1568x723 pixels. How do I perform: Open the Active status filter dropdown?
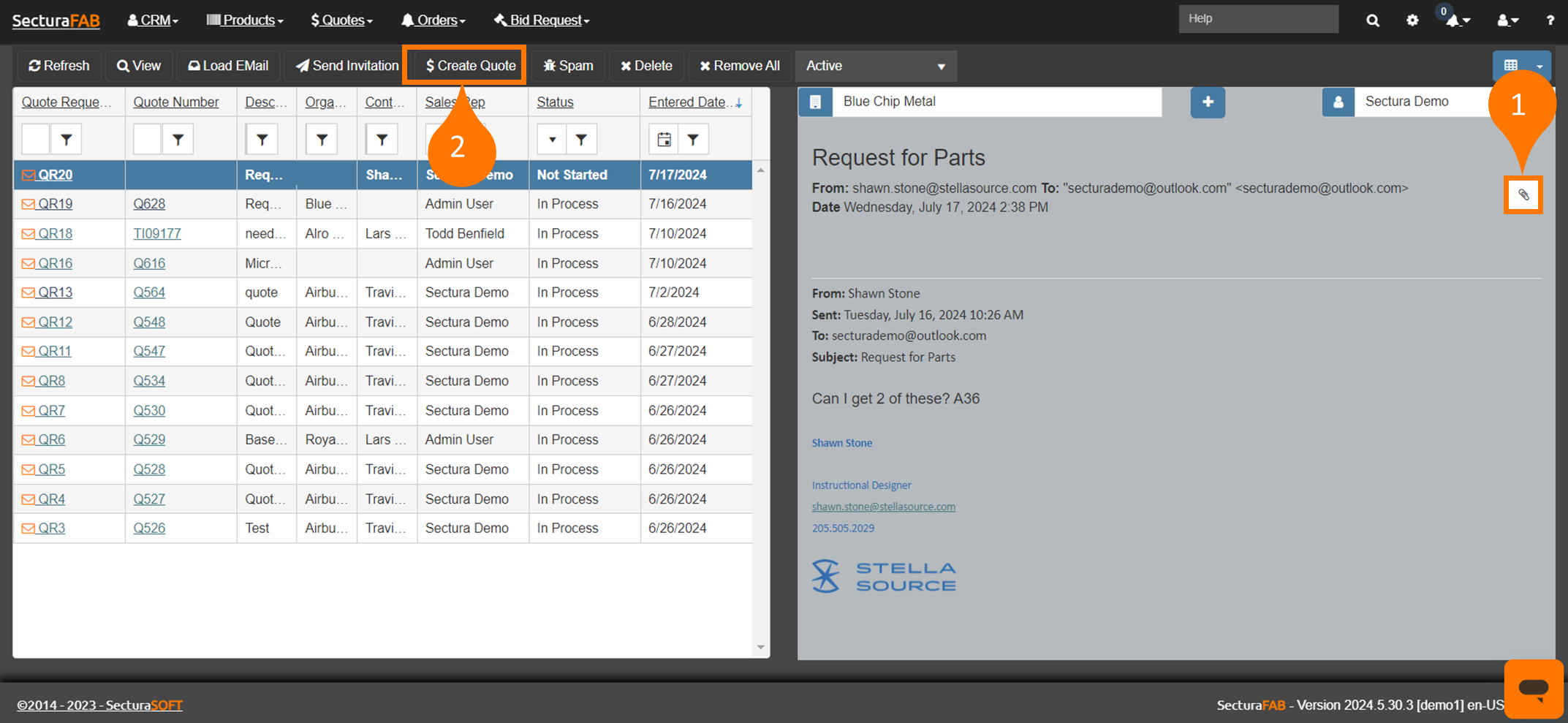(x=876, y=66)
